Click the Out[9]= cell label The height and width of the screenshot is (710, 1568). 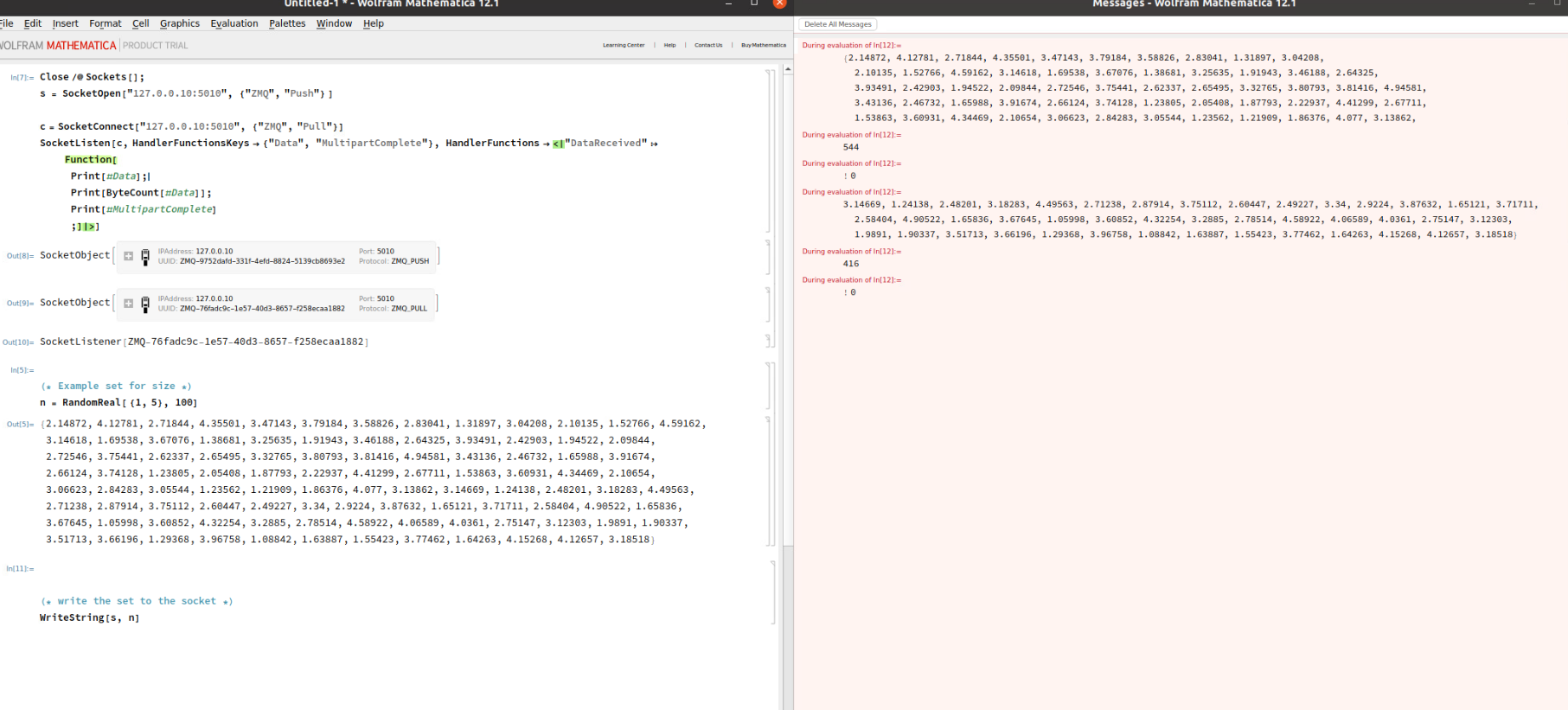[x=19, y=304]
